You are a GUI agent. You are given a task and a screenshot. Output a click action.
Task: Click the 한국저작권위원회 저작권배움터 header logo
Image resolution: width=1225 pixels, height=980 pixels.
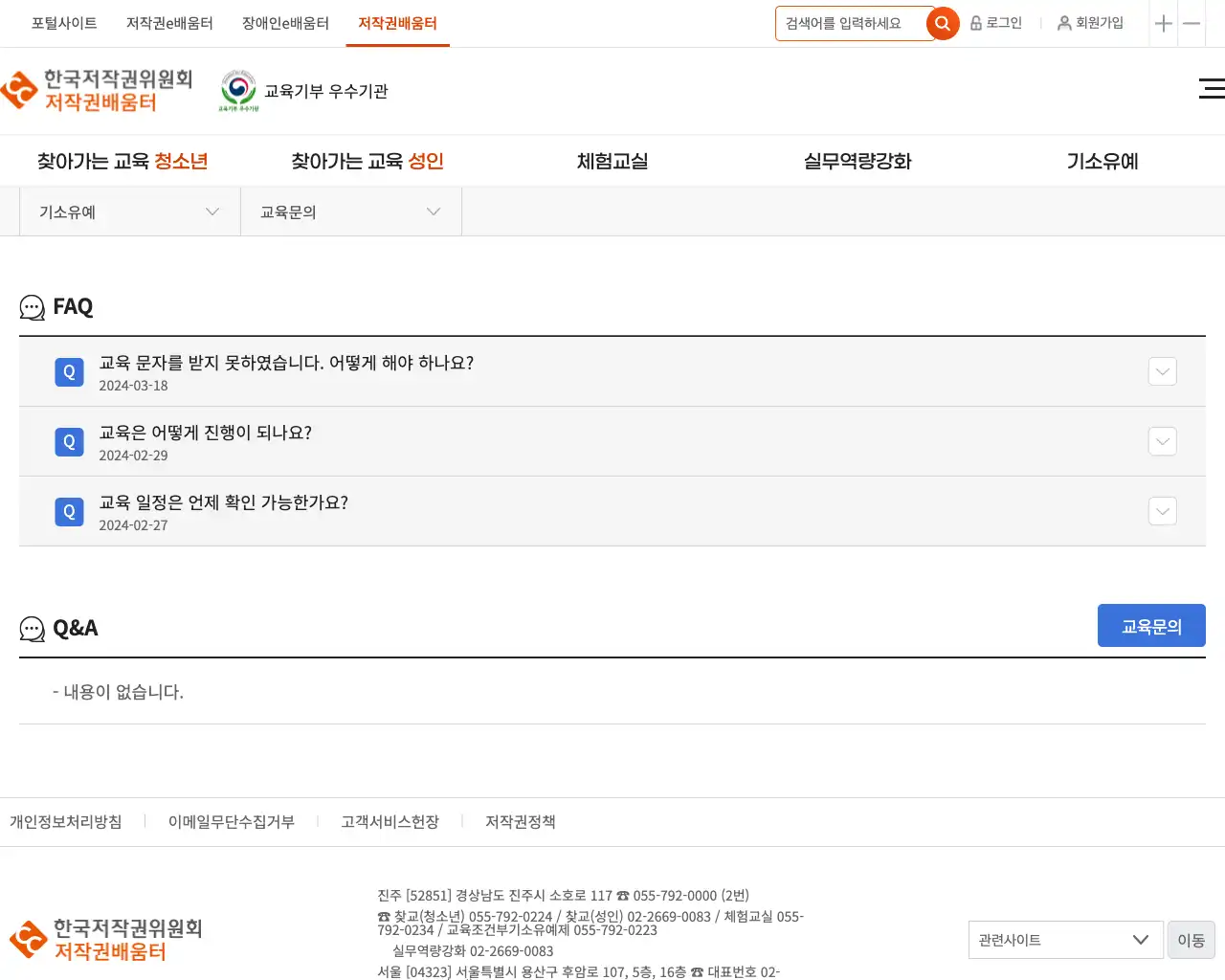coord(98,91)
